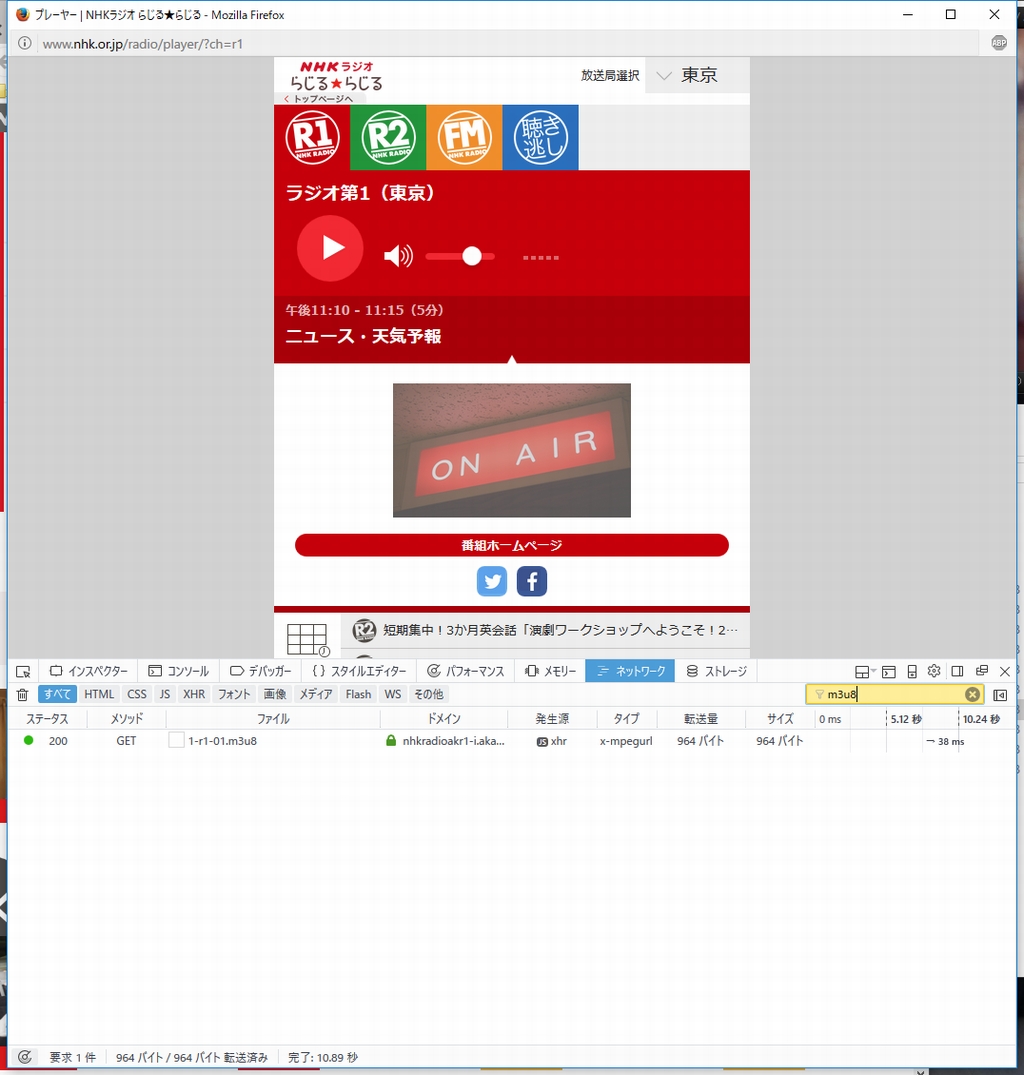Toggle the メディア network filter
1024x1075 pixels.
(315, 694)
